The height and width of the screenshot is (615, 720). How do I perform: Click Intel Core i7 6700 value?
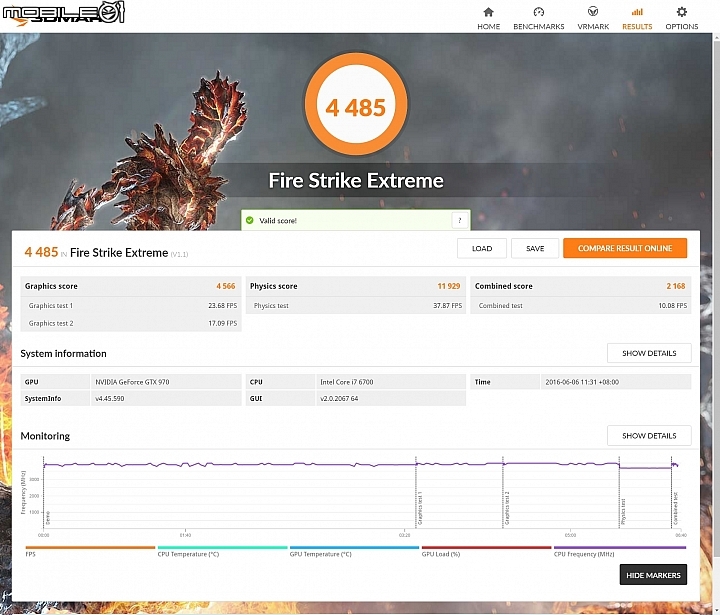(347, 382)
